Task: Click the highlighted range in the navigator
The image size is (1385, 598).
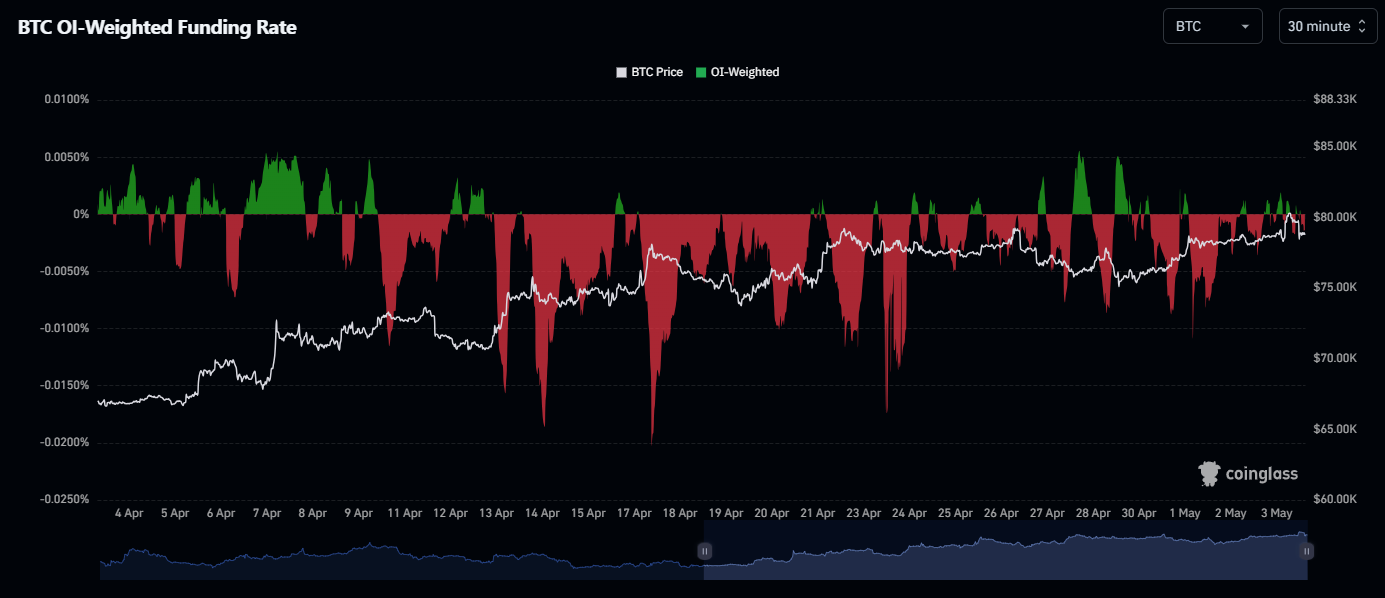Action: 1005,552
